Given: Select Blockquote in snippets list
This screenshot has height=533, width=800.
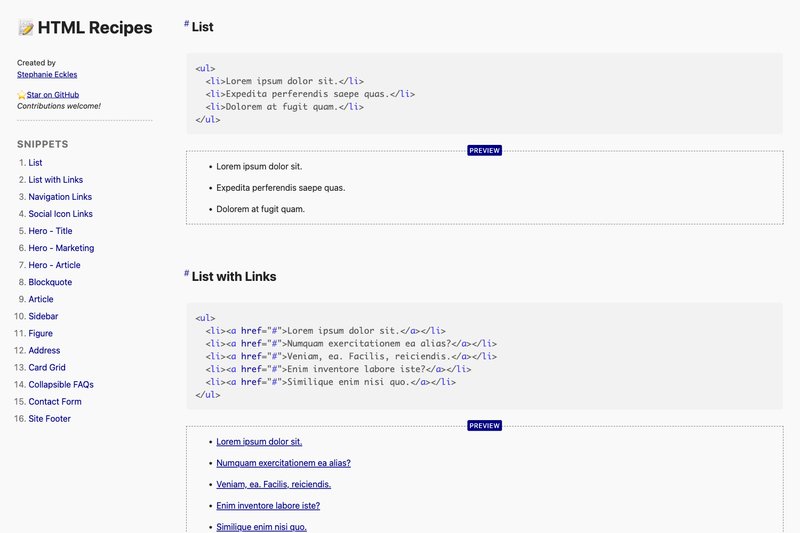Looking at the screenshot, I should (50, 282).
